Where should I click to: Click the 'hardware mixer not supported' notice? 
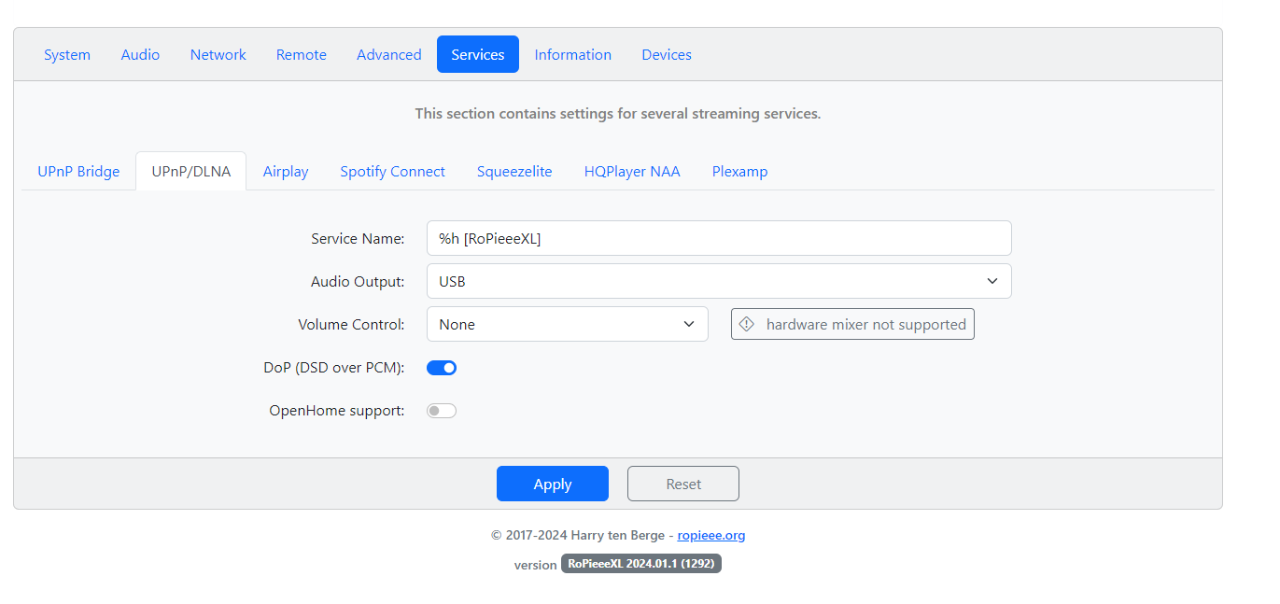pos(853,324)
